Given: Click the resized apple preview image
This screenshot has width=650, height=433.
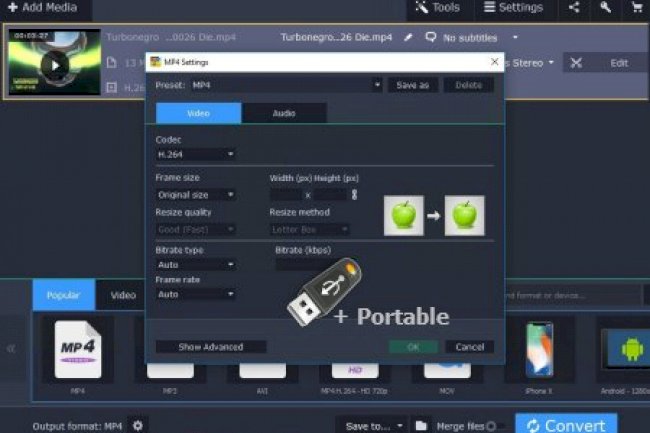Looking at the screenshot, I should 464,215.
